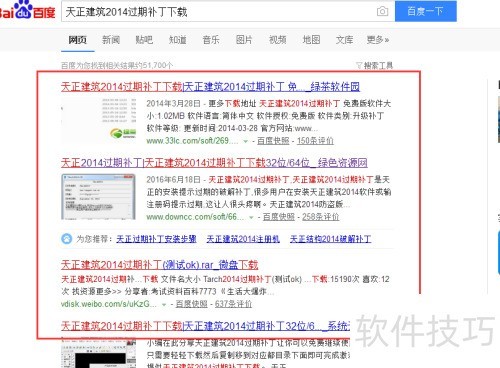The image size is (500, 368).
Task: Click the recommendation icon beside 为您推荐
Action: click(x=67, y=239)
